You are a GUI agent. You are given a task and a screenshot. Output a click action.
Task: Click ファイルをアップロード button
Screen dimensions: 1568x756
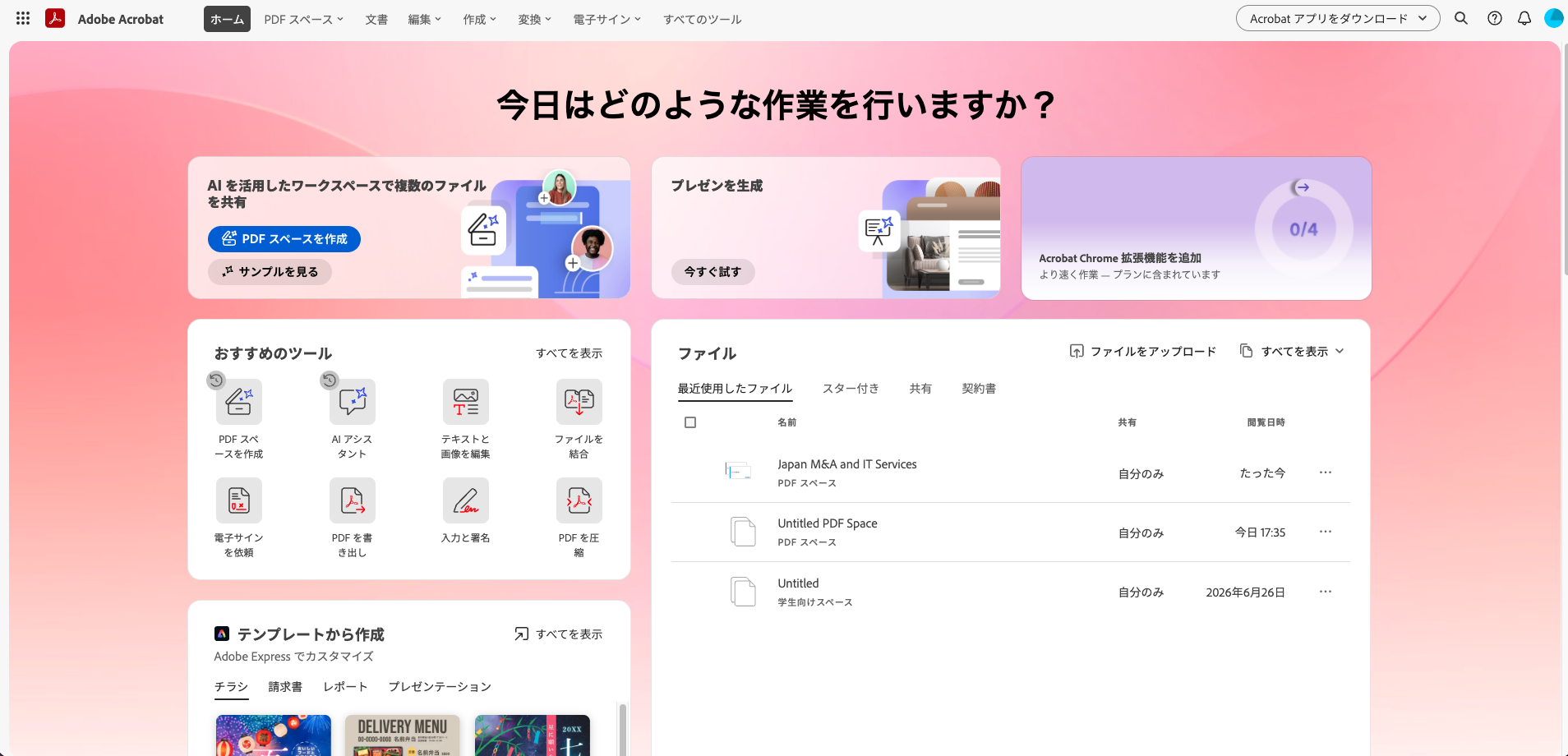tap(1142, 351)
